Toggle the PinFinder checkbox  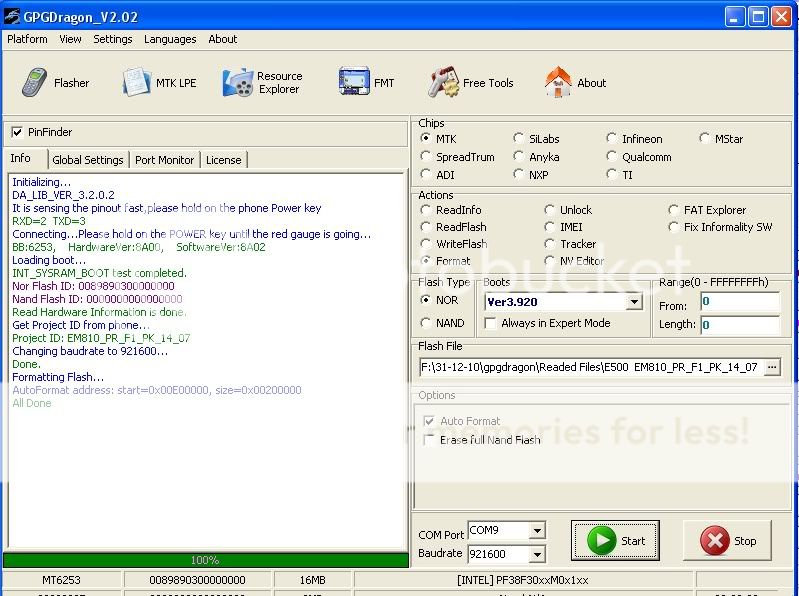coord(17,132)
